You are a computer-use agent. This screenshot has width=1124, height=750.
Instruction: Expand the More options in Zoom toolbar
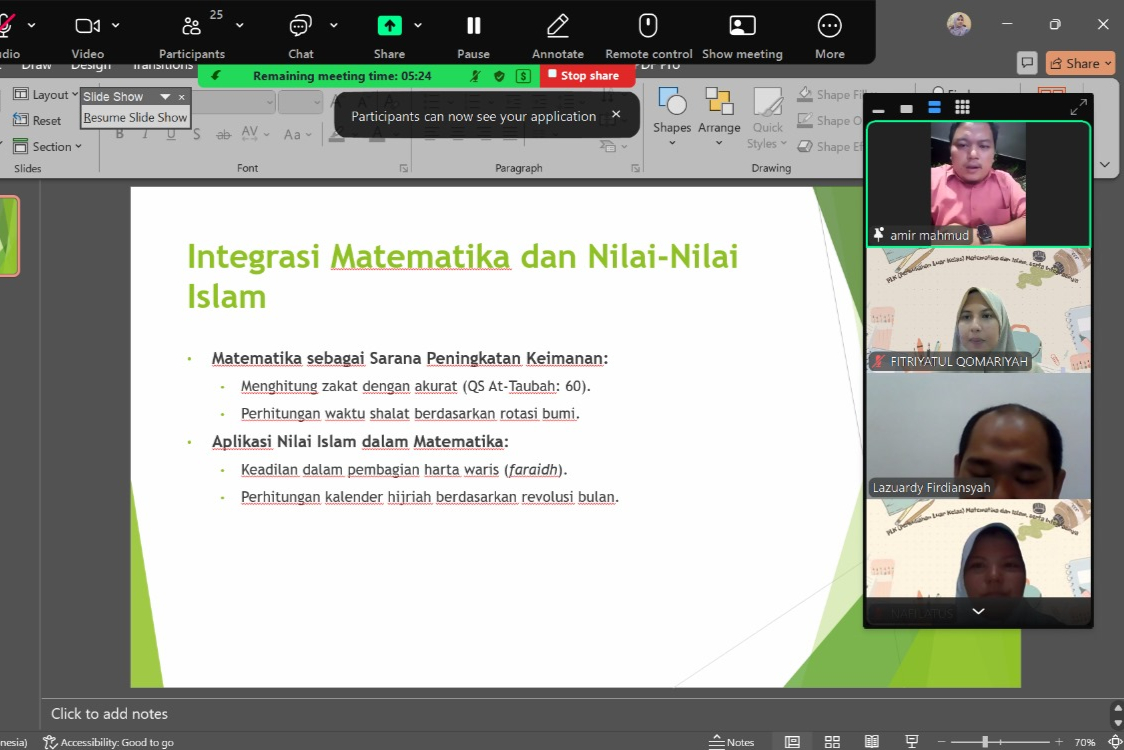(x=828, y=30)
